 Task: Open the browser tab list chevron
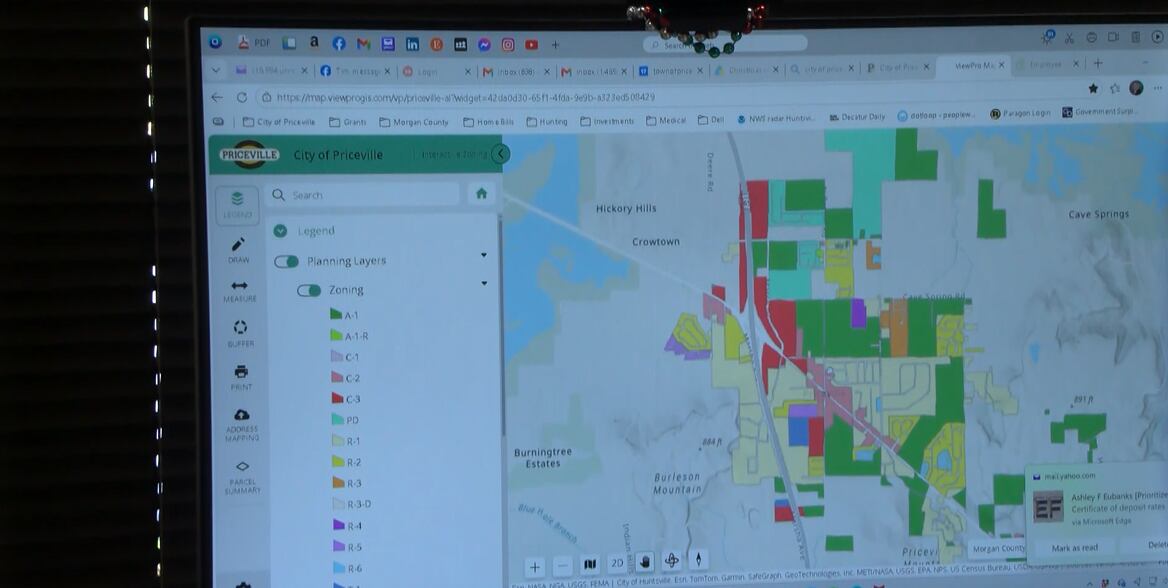point(216,71)
